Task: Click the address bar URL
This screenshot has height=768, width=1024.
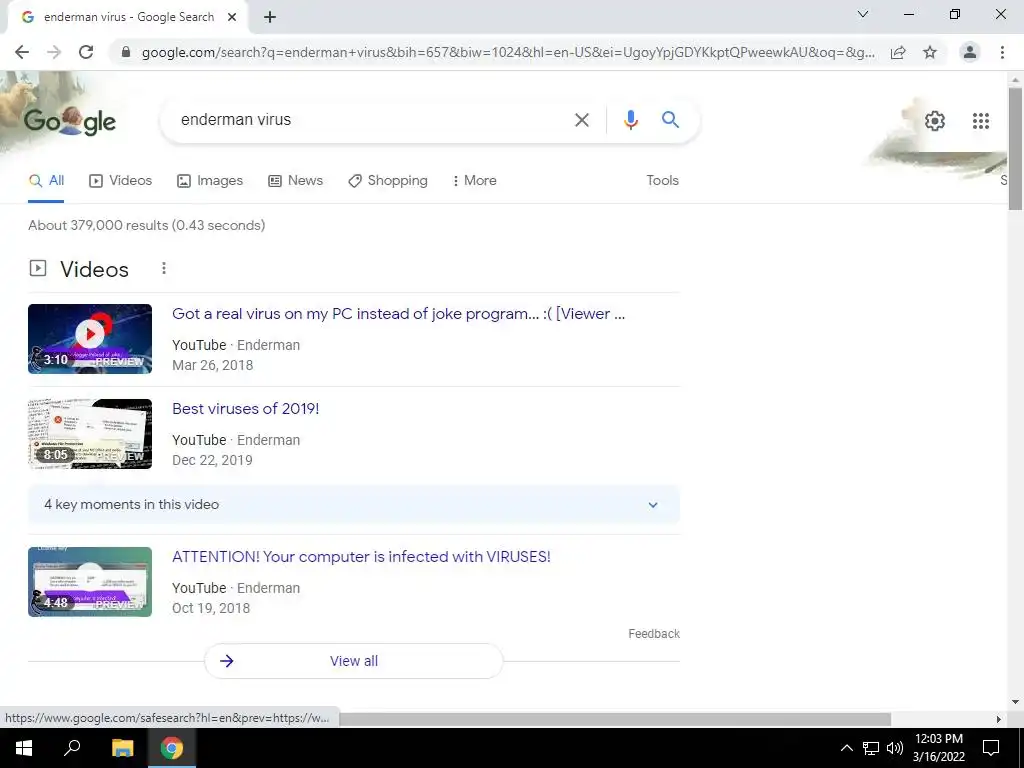Action: (508, 52)
